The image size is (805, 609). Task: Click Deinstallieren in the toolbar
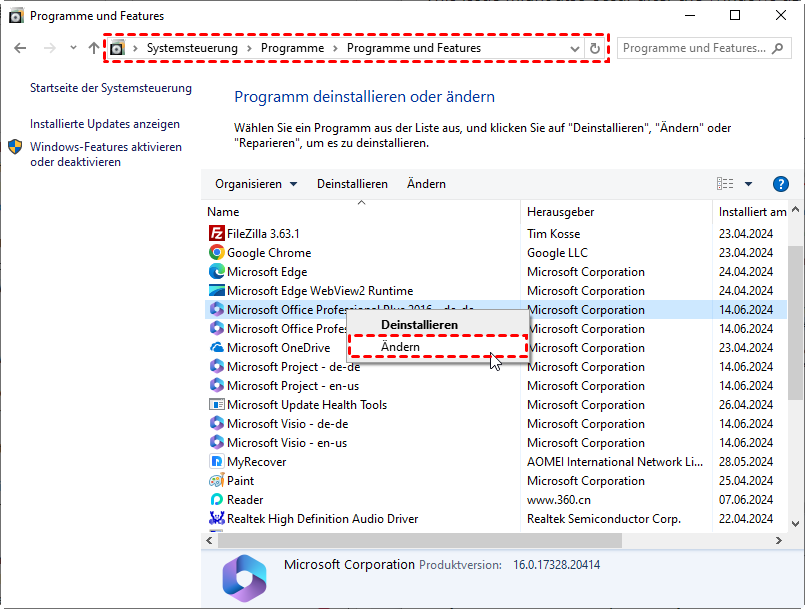352,184
